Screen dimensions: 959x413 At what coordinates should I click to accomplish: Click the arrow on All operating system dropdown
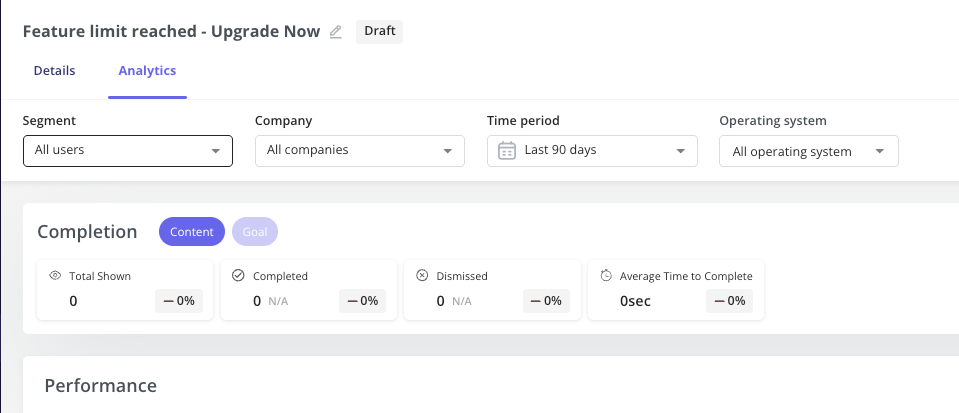[879, 151]
